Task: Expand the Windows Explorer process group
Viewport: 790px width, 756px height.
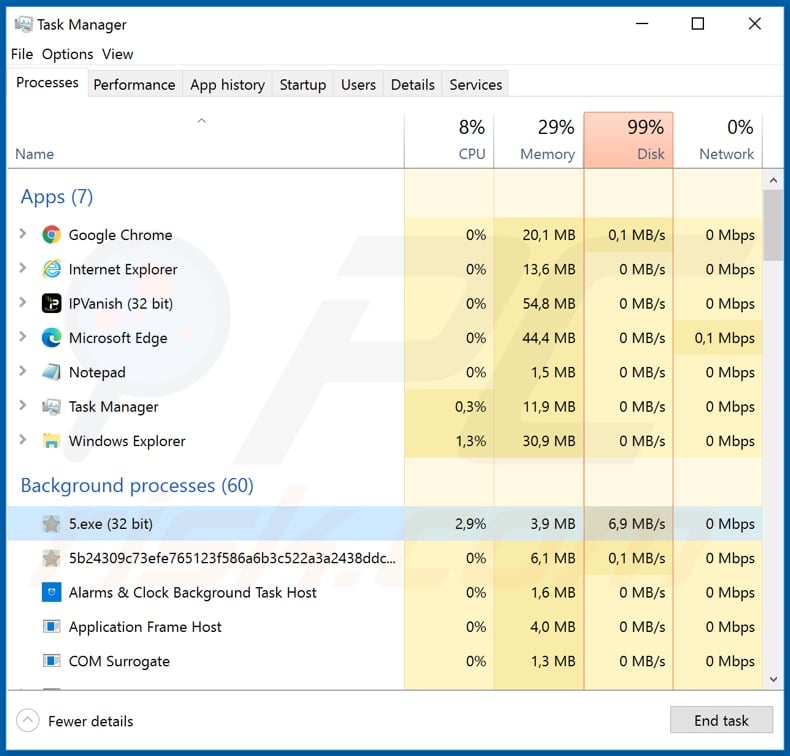Action: pyautogui.click(x=22, y=440)
